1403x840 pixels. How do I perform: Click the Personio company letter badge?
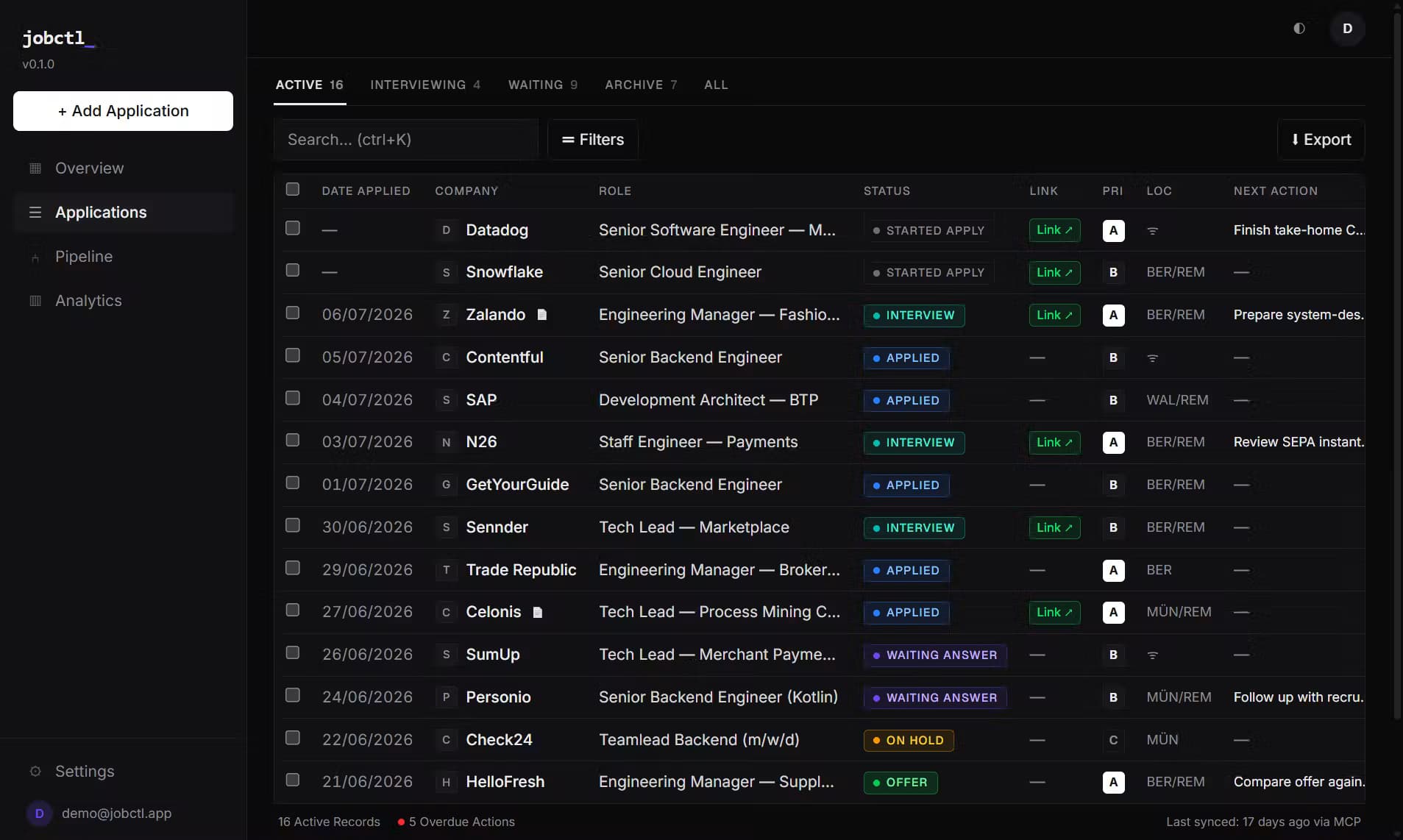(x=446, y=697)
